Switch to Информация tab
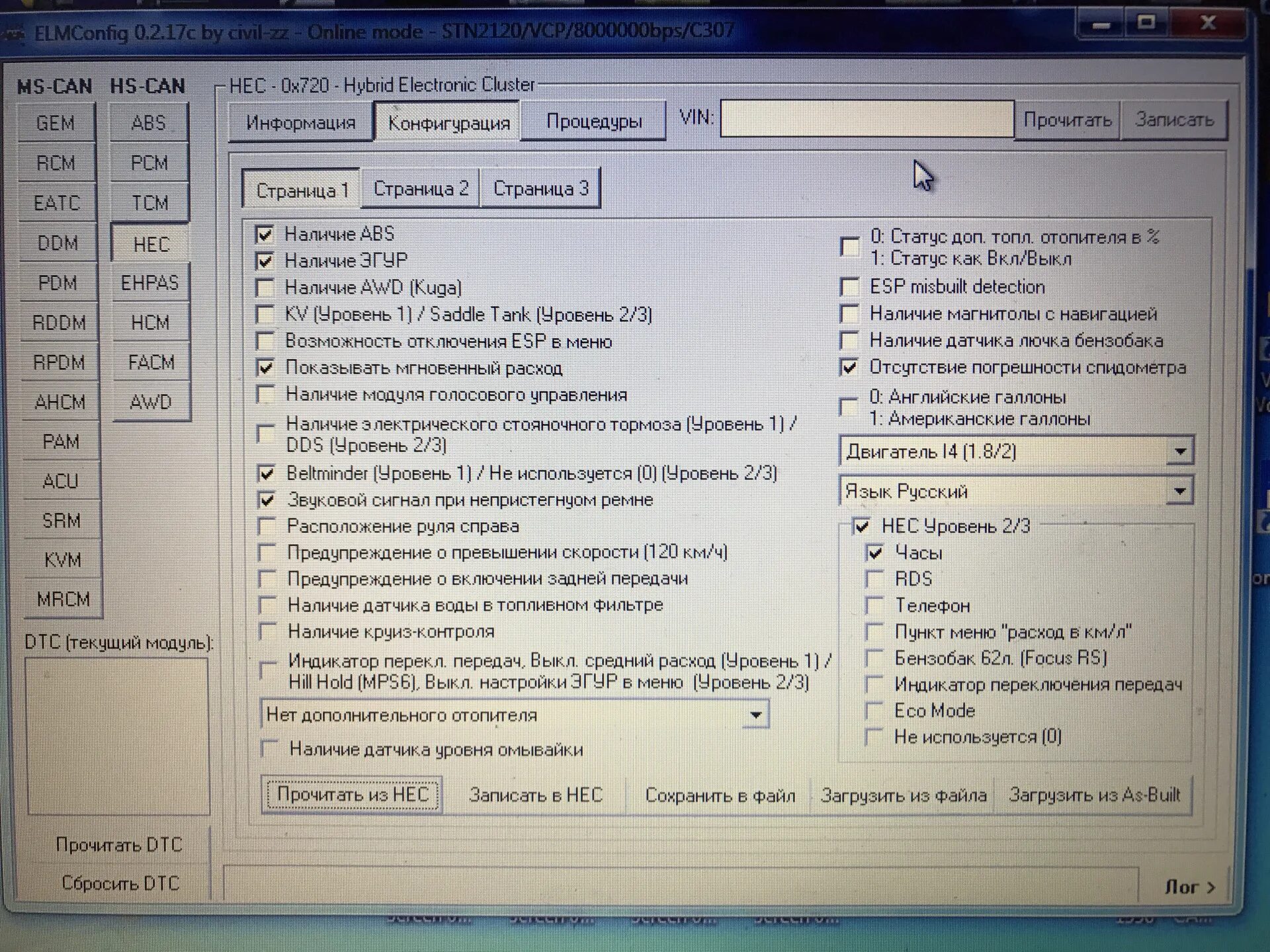This screenshot has width=1270, height=952. (300, 122)
